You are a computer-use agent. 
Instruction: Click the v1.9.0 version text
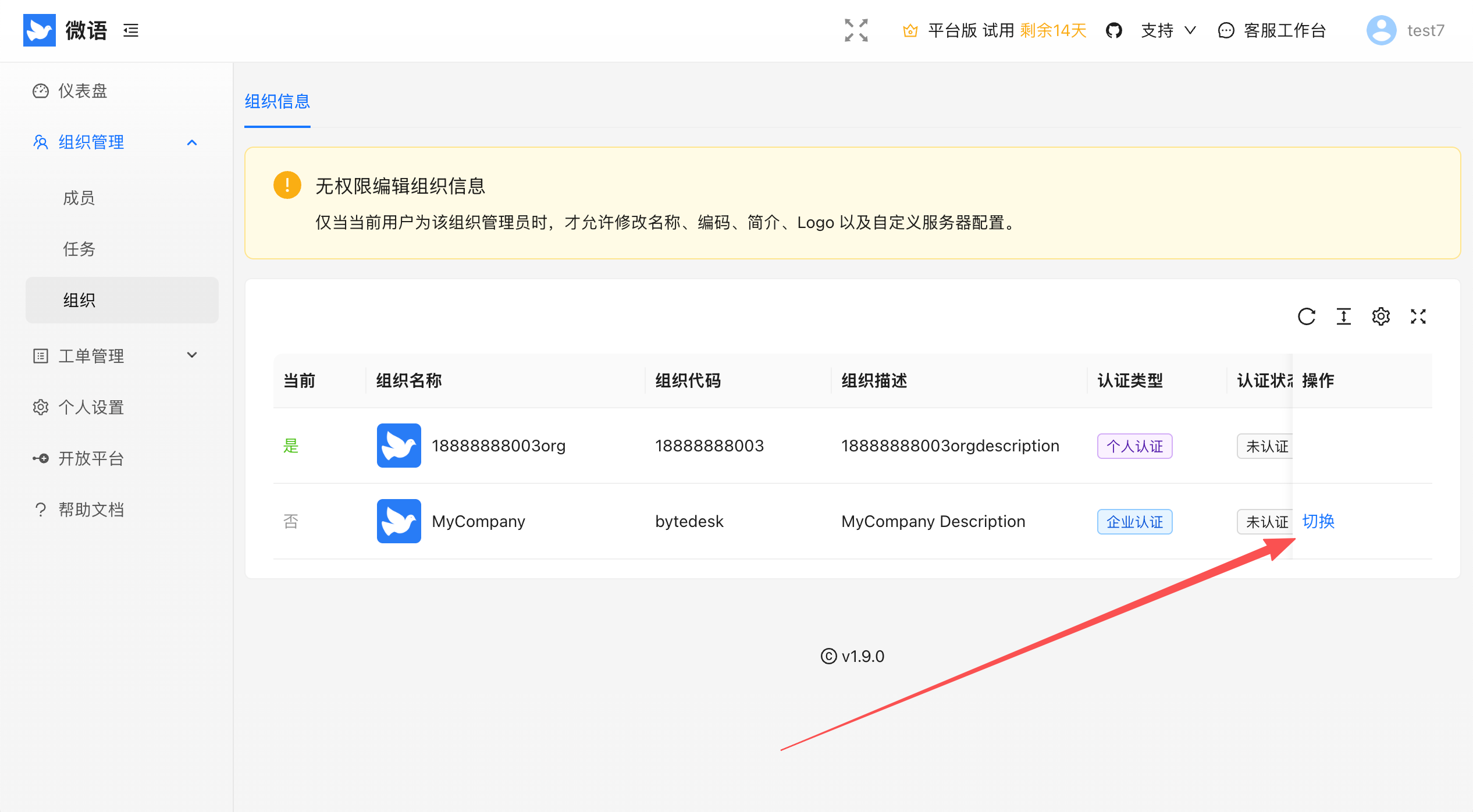[863, 656]
